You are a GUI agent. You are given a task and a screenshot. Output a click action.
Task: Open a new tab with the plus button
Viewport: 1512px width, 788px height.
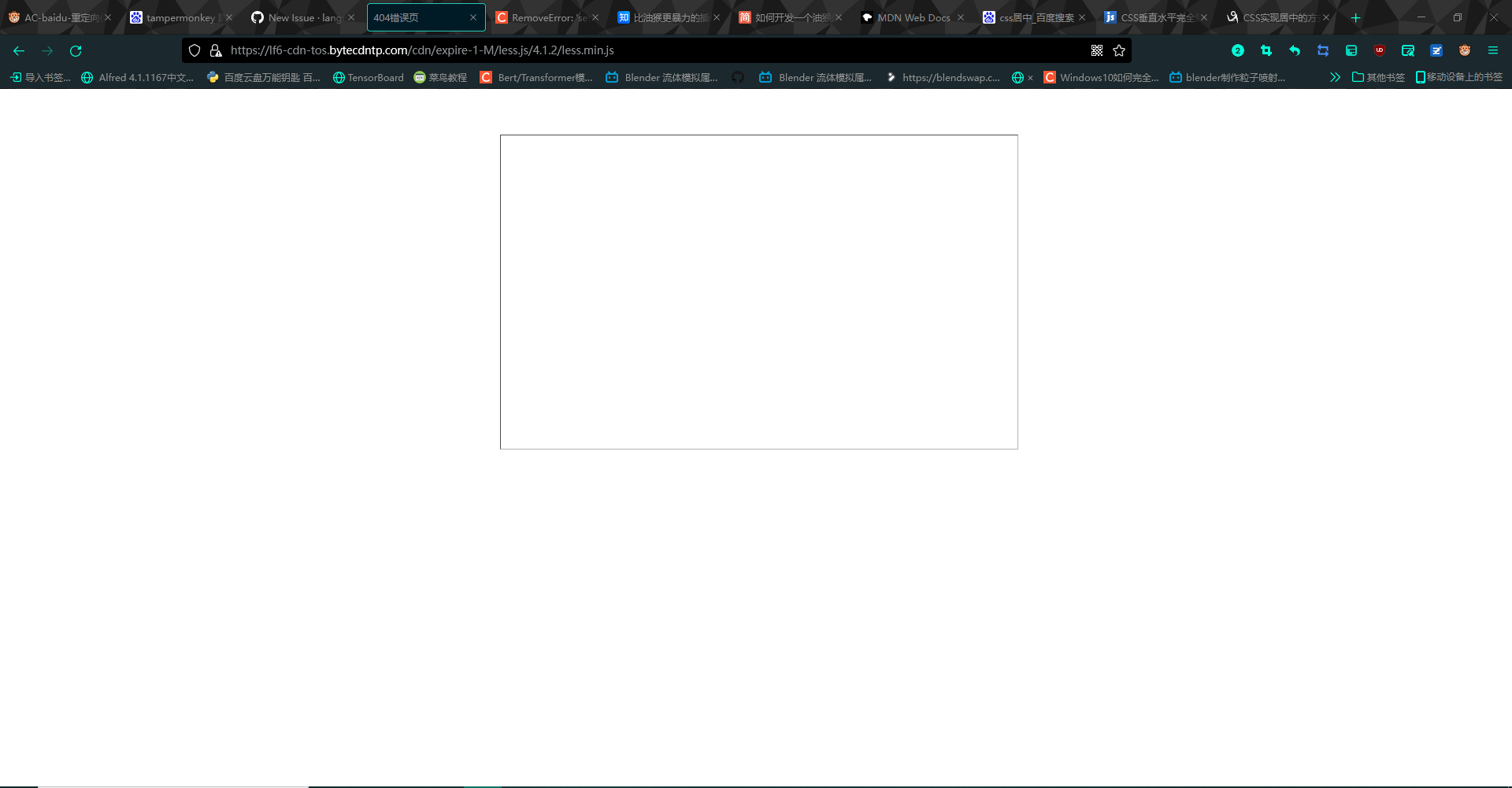click(x=1355, y=17)
